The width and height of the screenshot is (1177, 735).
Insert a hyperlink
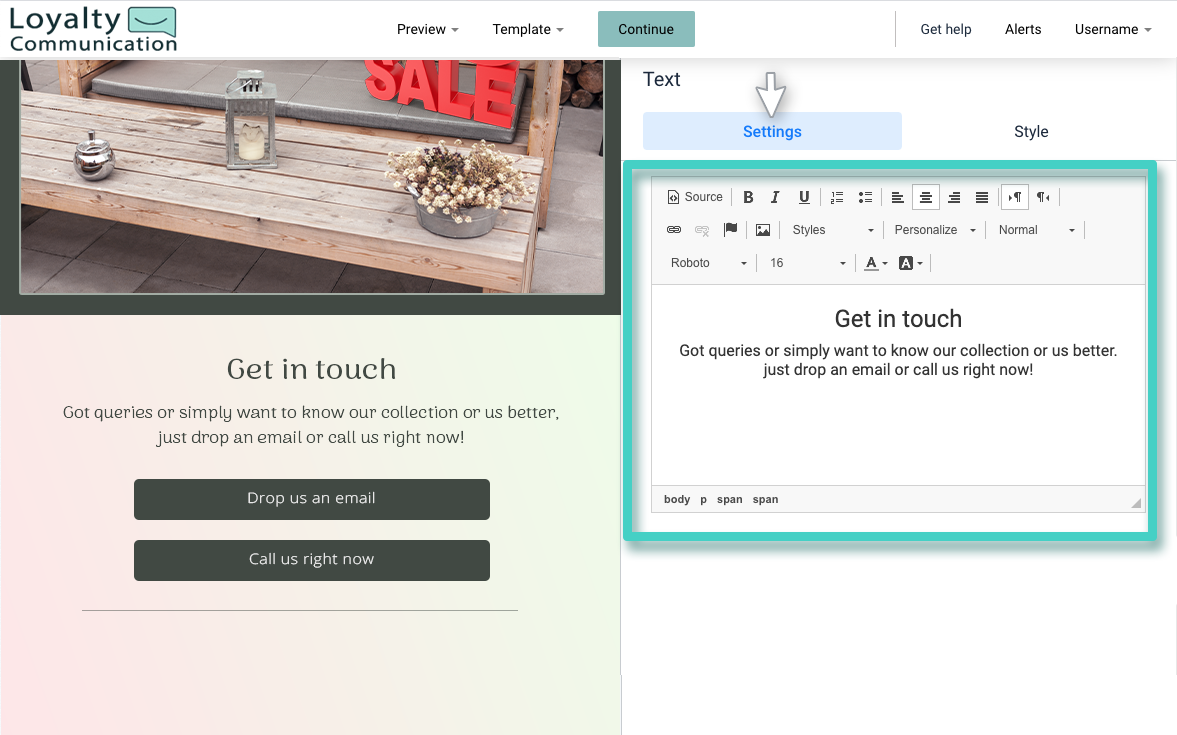tap(674, 230)
